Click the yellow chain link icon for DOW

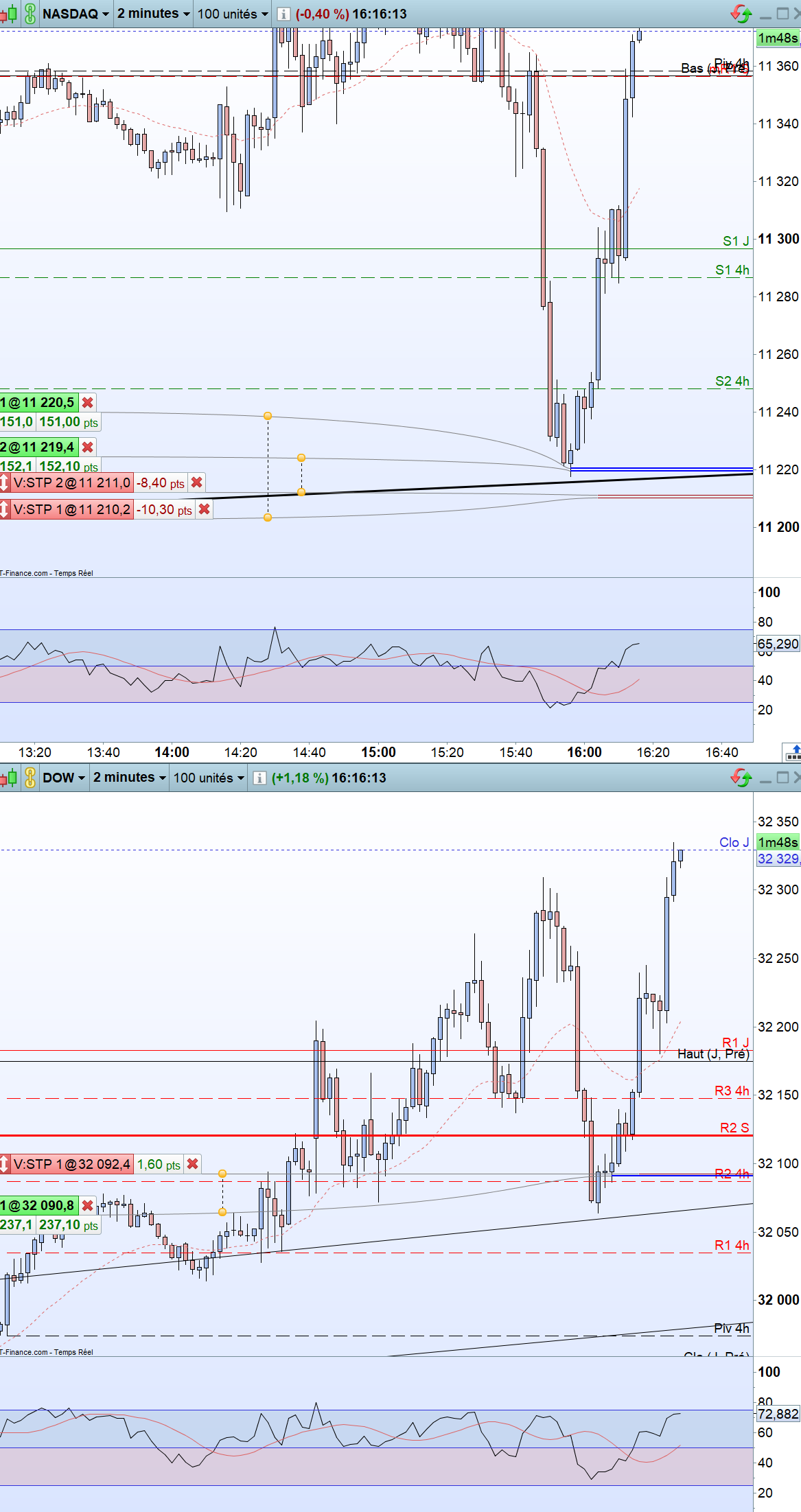[30, 778]
